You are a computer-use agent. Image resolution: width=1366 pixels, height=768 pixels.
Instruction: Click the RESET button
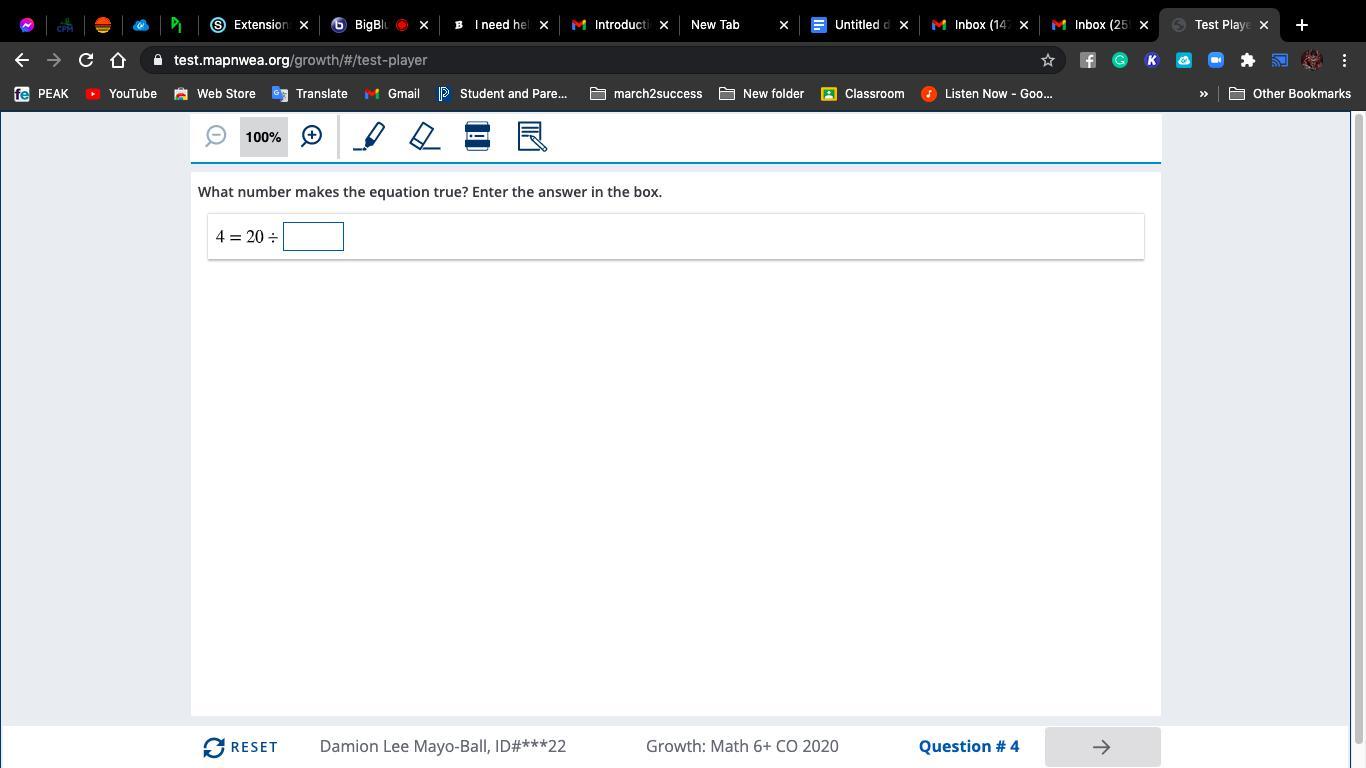(x=240, y=747)
